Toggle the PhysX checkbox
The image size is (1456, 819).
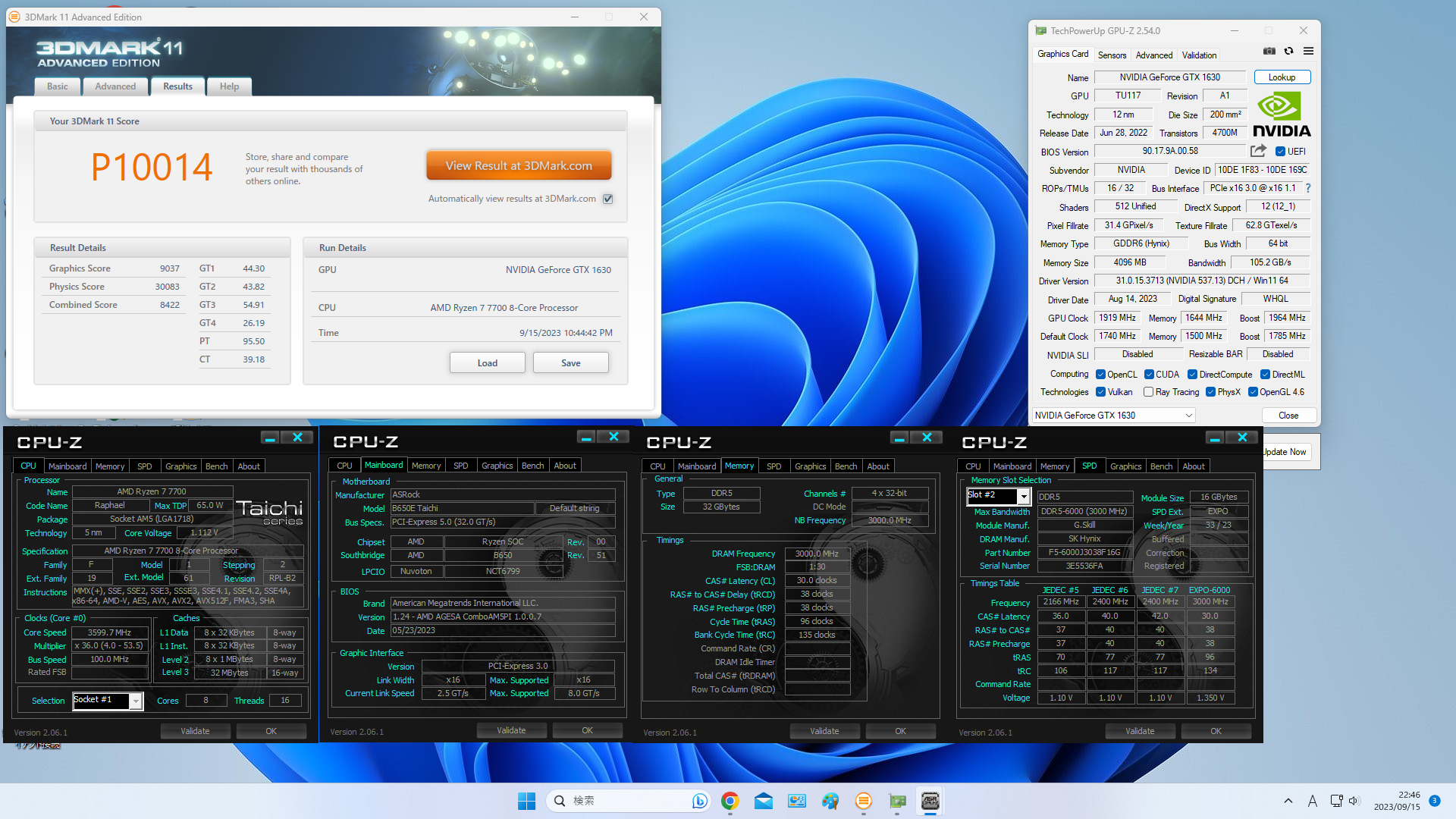coord(1210,392)
